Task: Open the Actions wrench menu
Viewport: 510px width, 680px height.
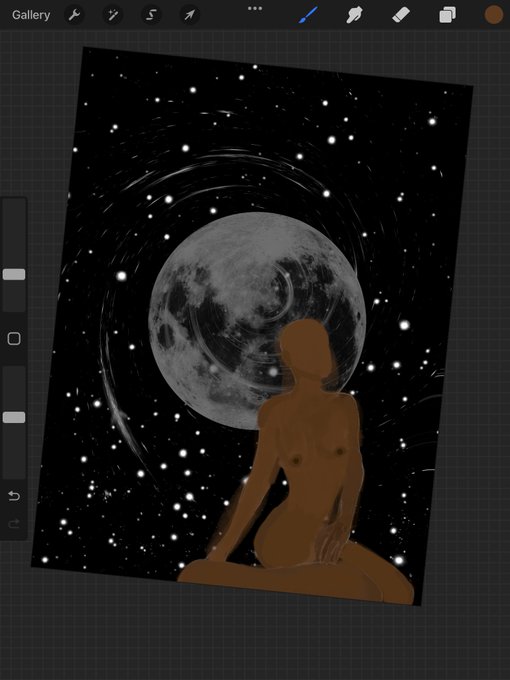Action: coord(74,15)
